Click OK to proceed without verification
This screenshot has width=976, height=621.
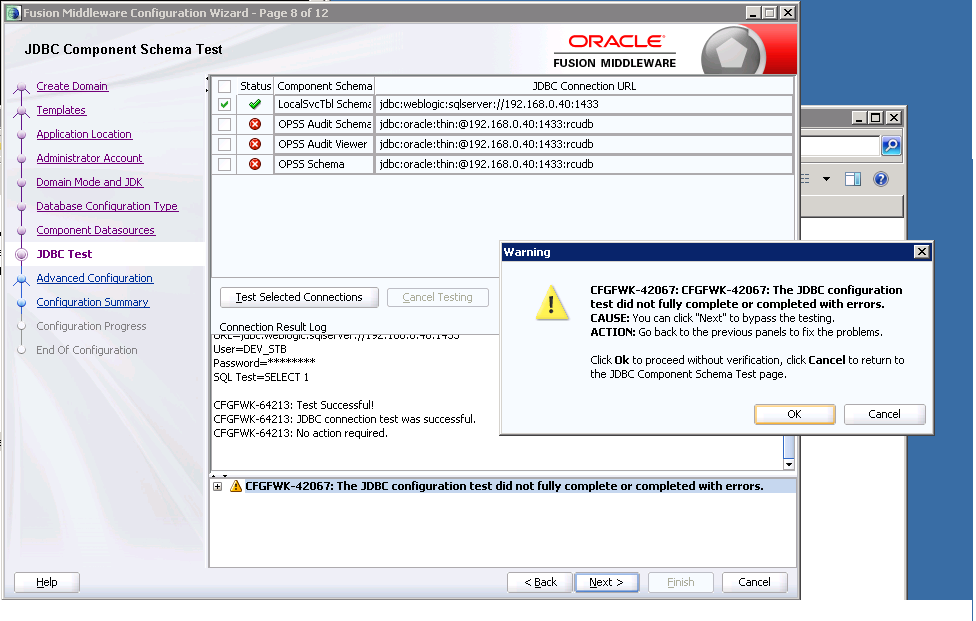[794, 414]
